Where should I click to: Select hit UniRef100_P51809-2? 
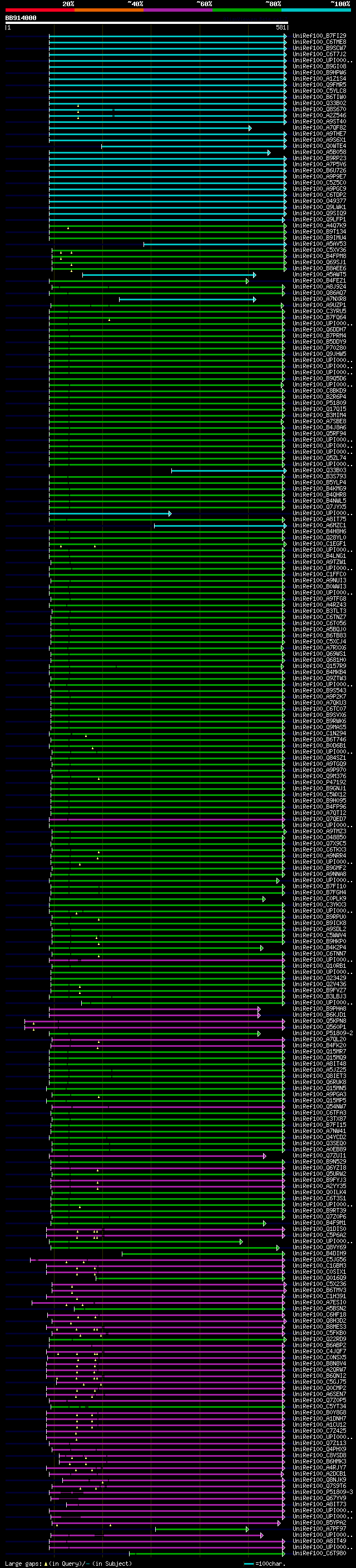323,1033
